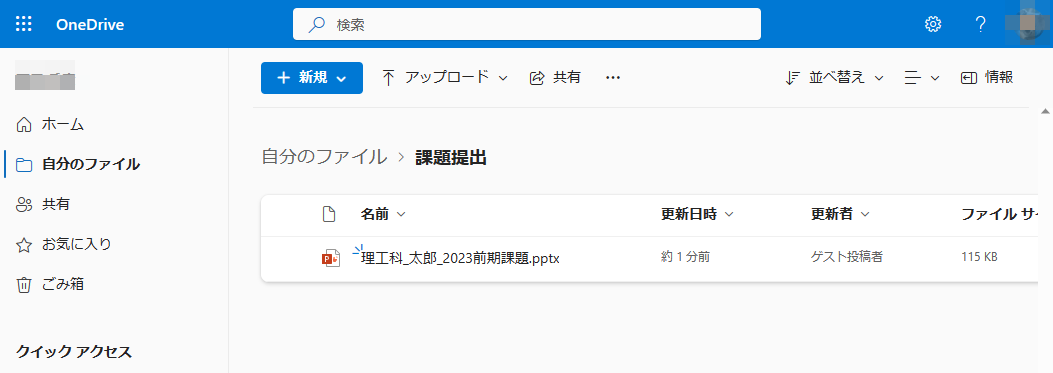Open 理工科_太郎_2023前期課題.pptx
This screenshot has width=1053, height=373.
461,258
